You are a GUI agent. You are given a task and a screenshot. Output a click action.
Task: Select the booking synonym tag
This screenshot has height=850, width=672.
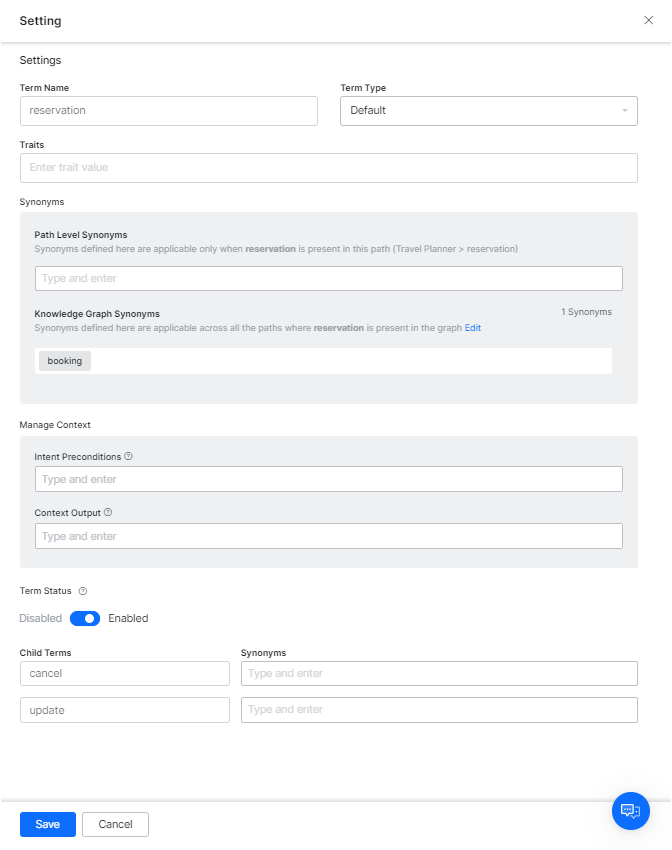[65, 361]
